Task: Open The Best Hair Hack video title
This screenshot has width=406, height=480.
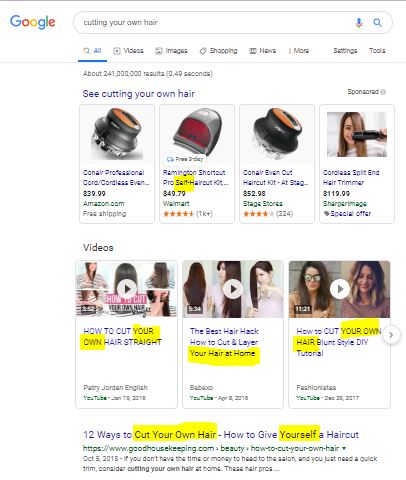Action: 224,342
